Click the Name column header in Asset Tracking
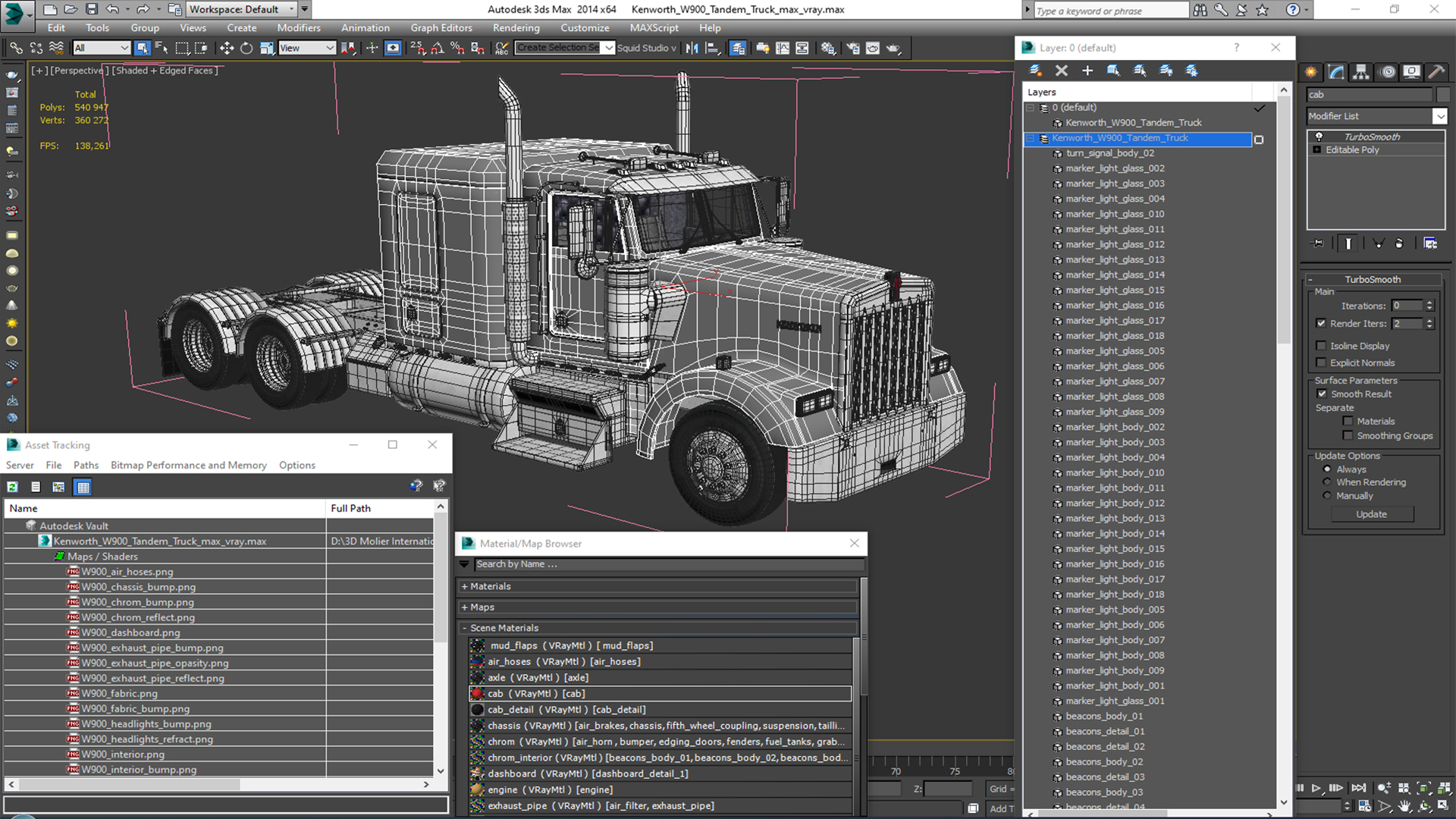 tap(165, 508)
